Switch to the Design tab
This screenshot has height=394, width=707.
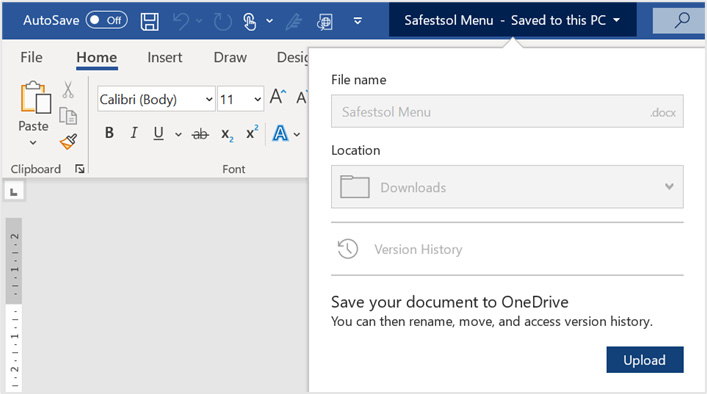pyautogui.click(x=293, y=58)
